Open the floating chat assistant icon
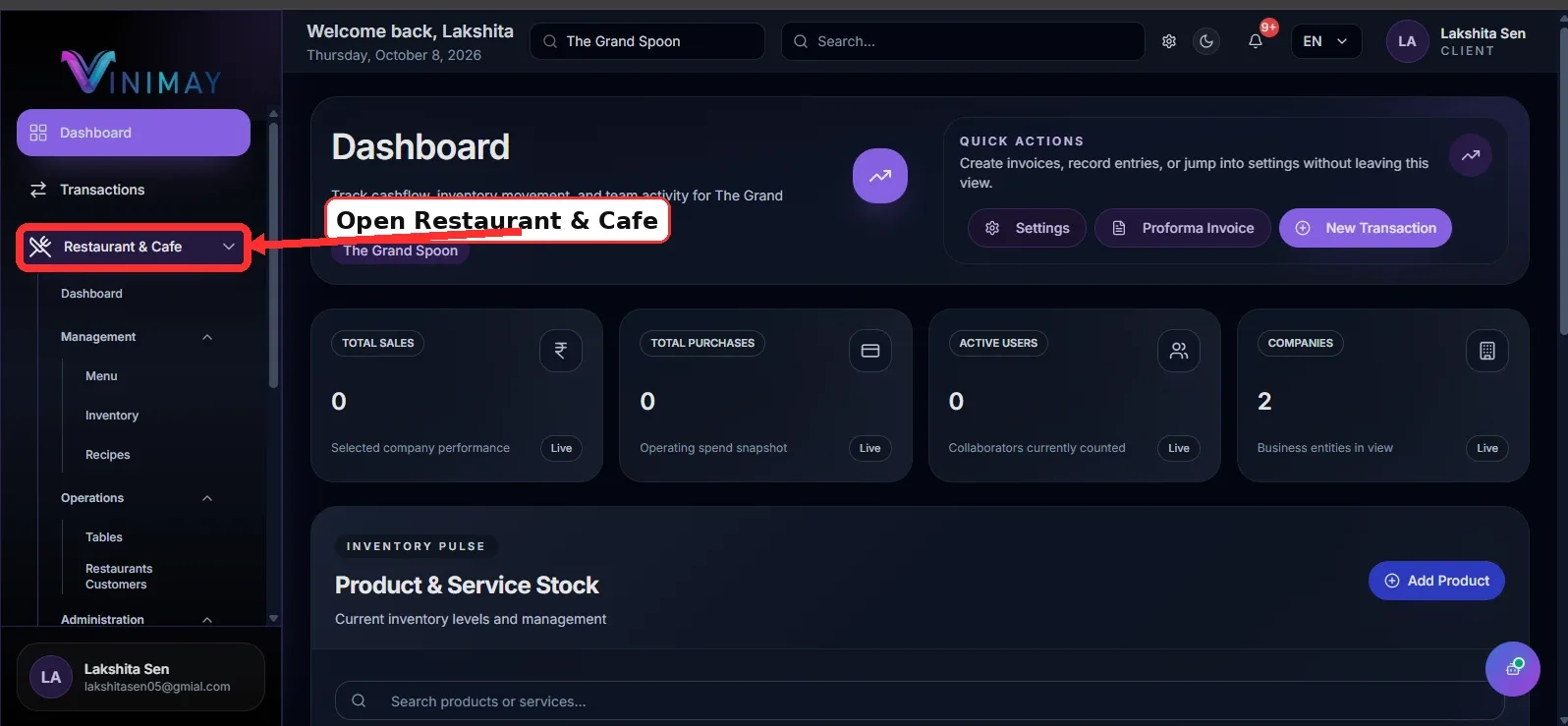The height and width of the screenshot is (726, 1568). pyautogui.click(x=1513, y=669)
